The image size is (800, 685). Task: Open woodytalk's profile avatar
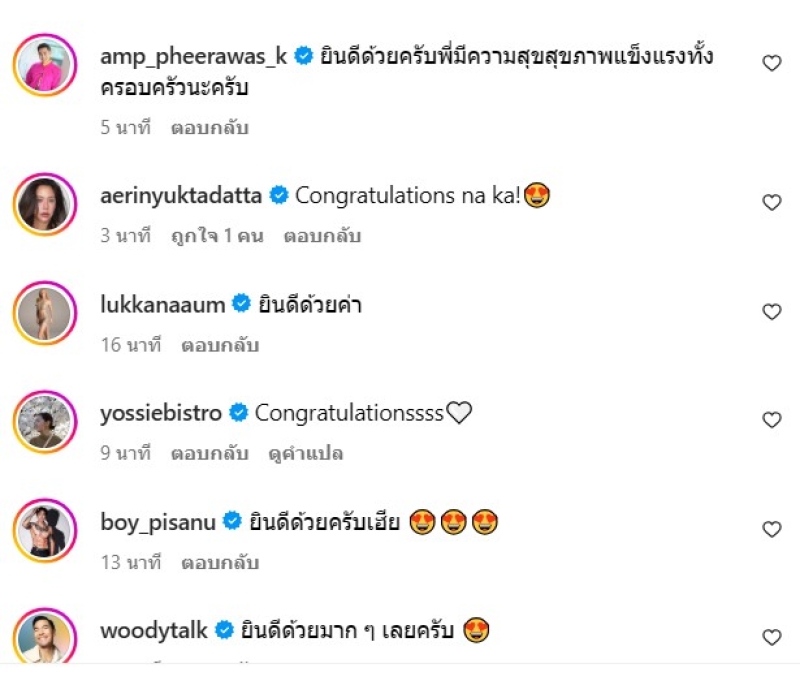[45, 636]
